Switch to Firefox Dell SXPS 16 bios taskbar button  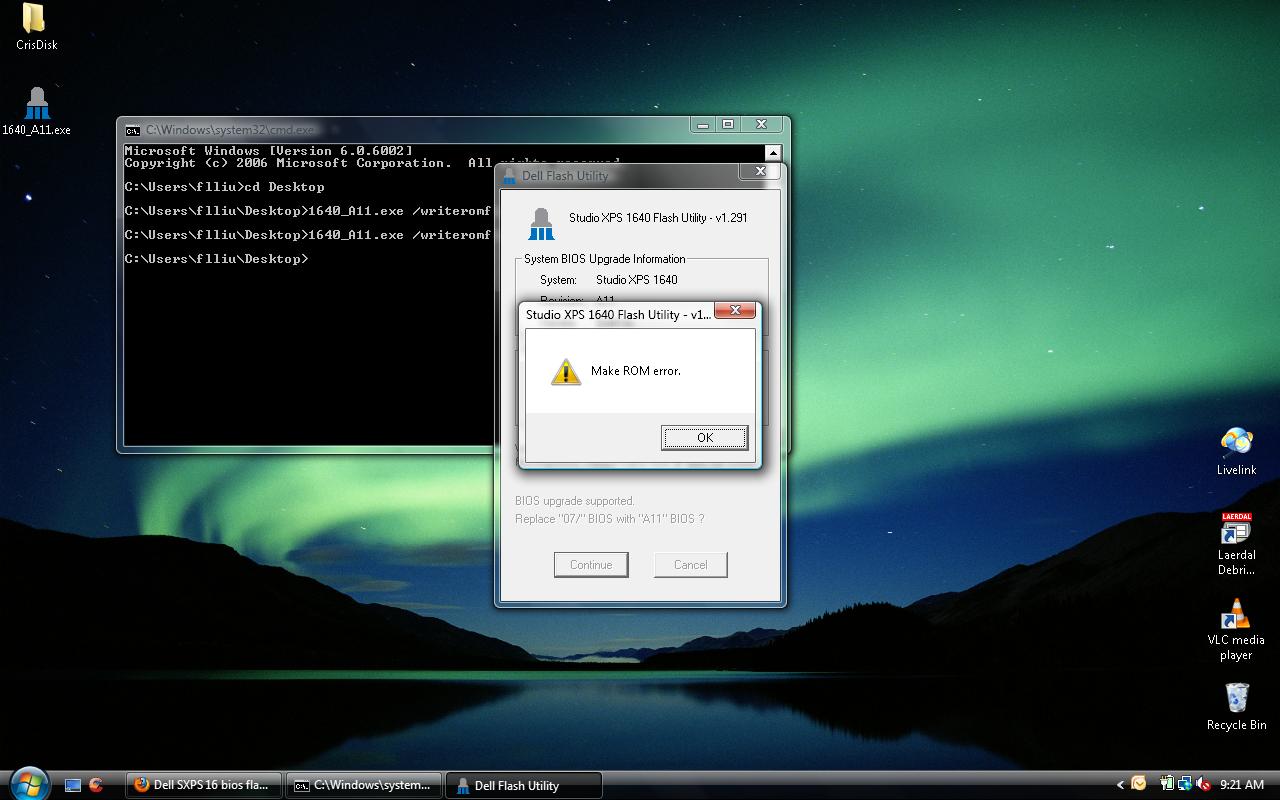point(204,785)
